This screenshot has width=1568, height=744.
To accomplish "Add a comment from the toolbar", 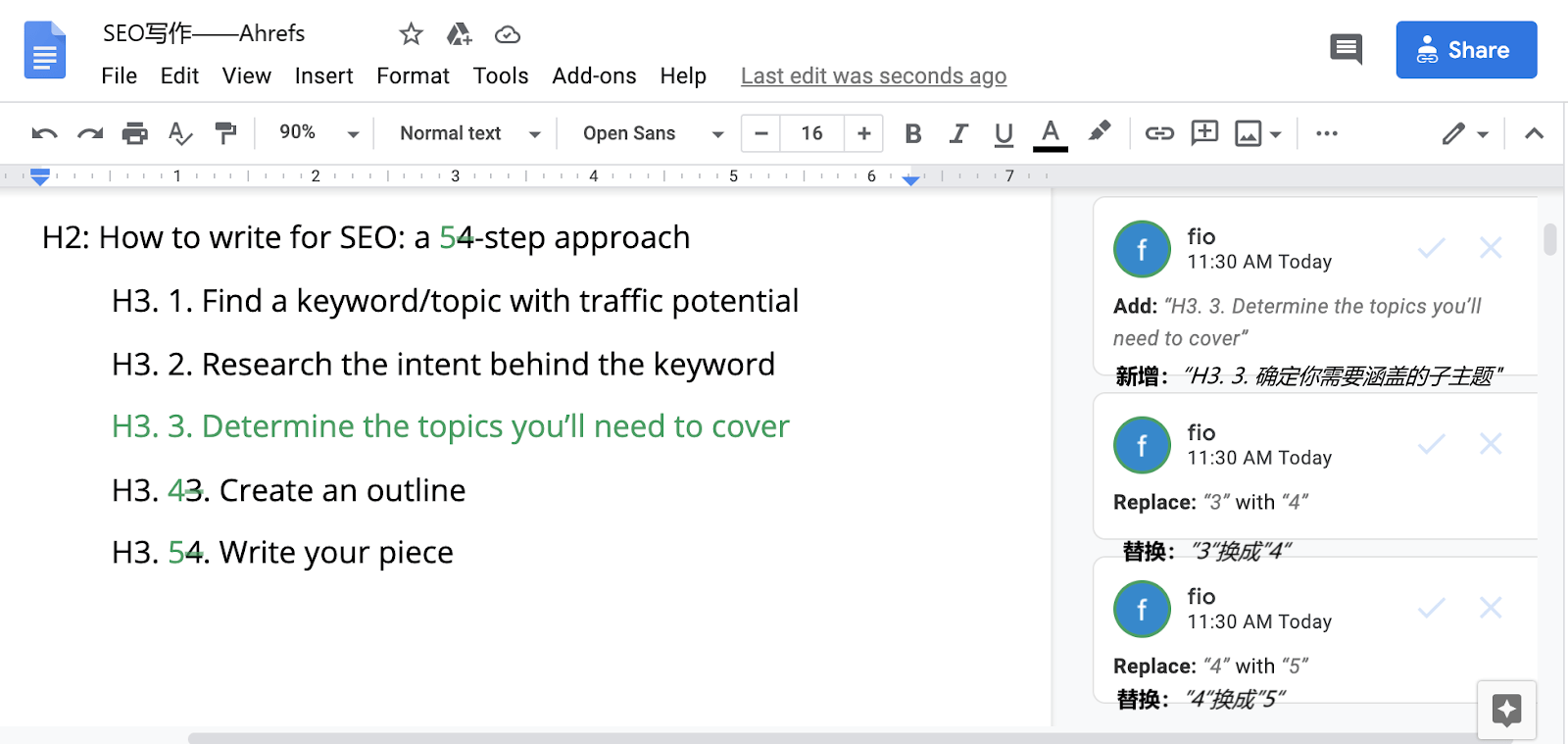I will point(1203,132).
